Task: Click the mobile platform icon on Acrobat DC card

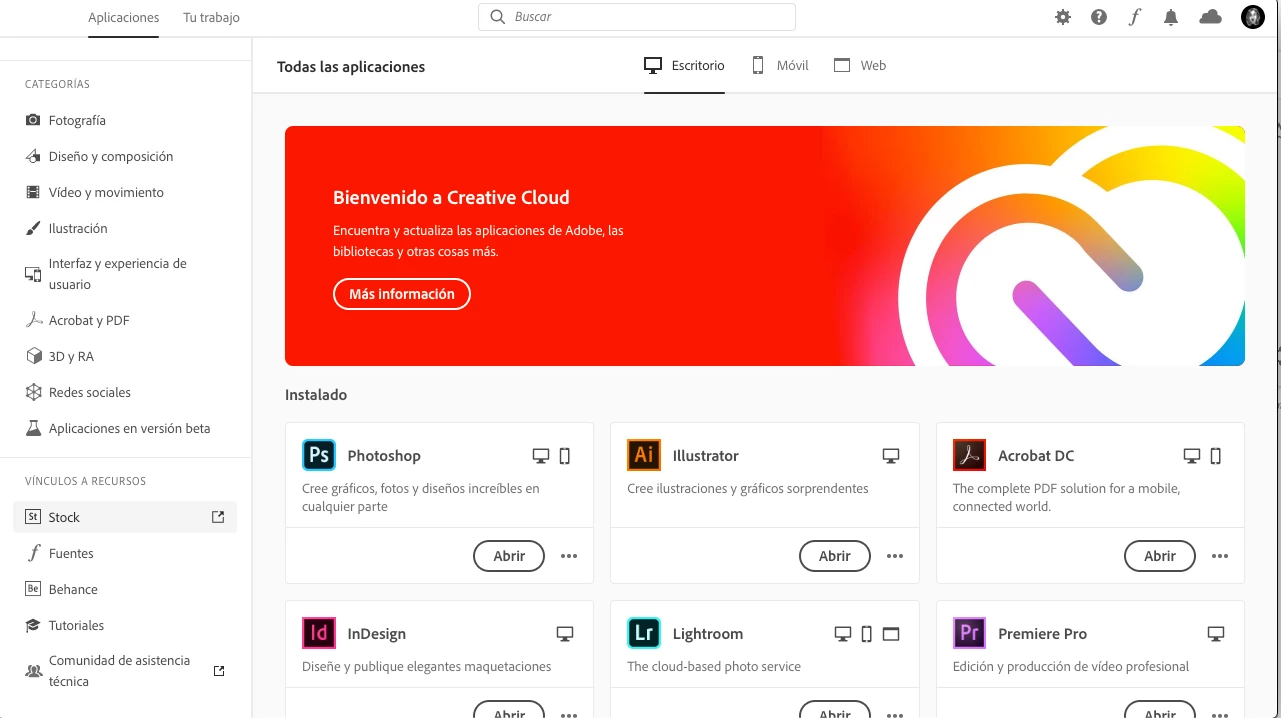Action: coord(1216,456)
